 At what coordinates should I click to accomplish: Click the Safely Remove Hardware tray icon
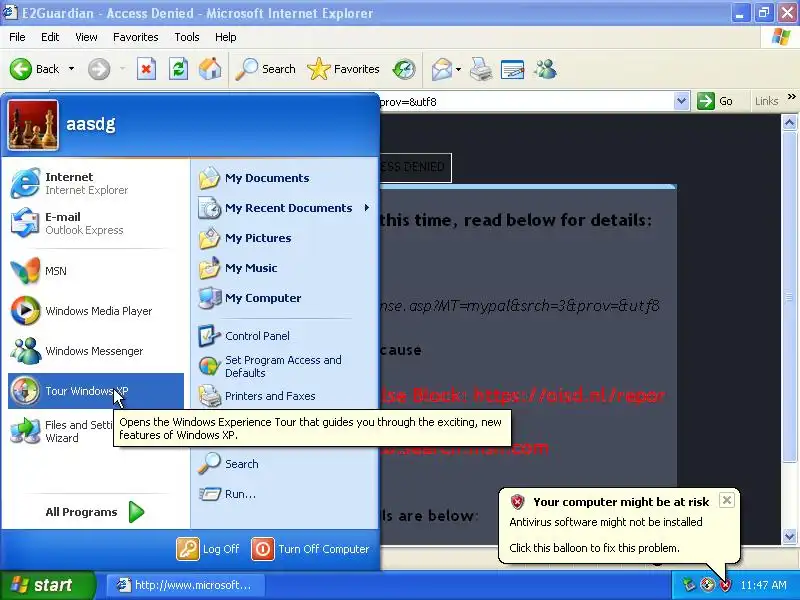click(x=689, y=585)
